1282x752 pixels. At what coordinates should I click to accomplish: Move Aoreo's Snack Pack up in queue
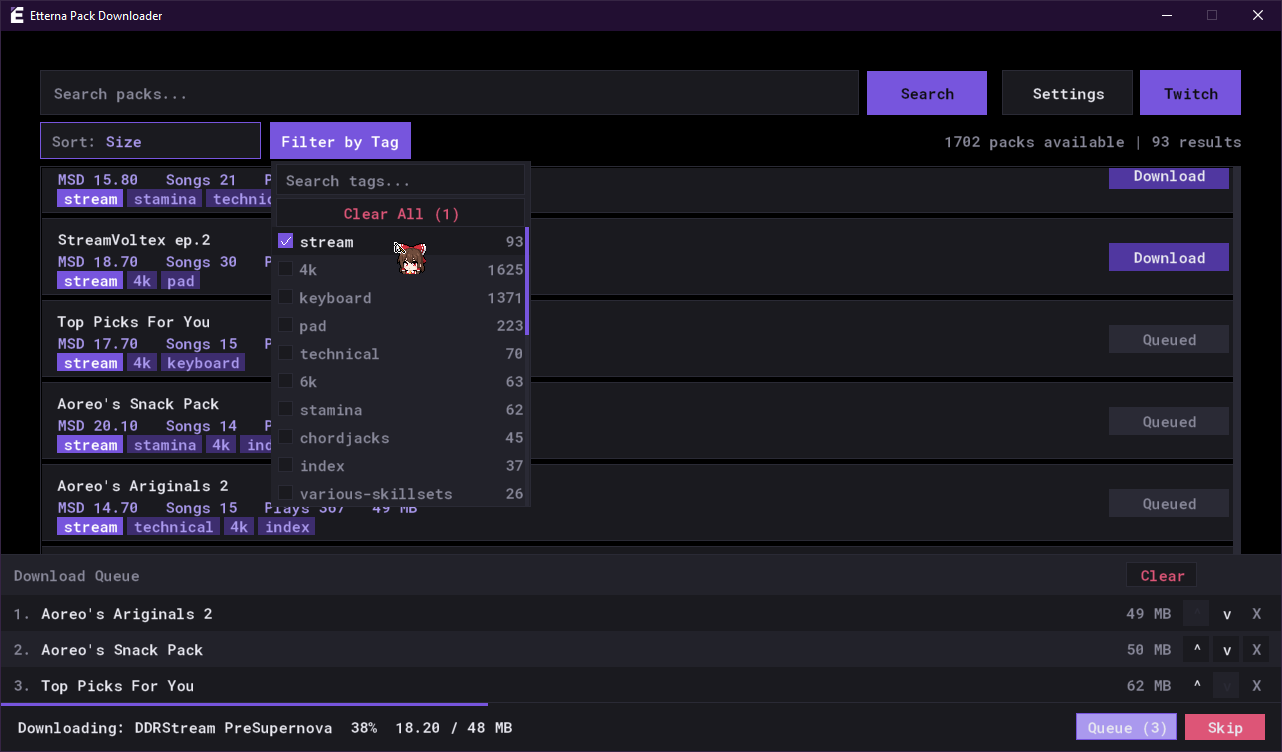[x=1196, y=650]
